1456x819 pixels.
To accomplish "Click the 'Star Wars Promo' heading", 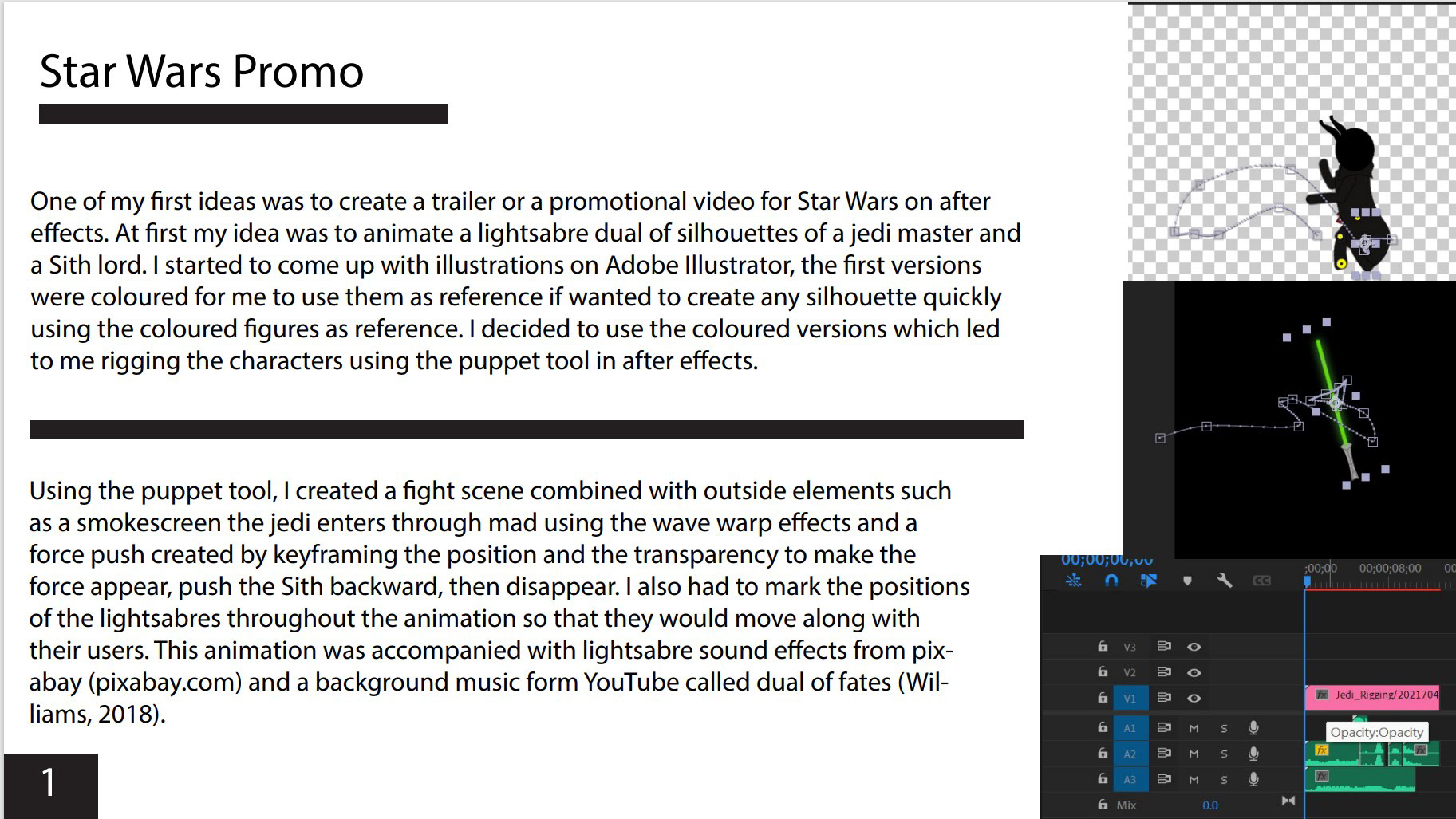I will click(x=202, y=72).
